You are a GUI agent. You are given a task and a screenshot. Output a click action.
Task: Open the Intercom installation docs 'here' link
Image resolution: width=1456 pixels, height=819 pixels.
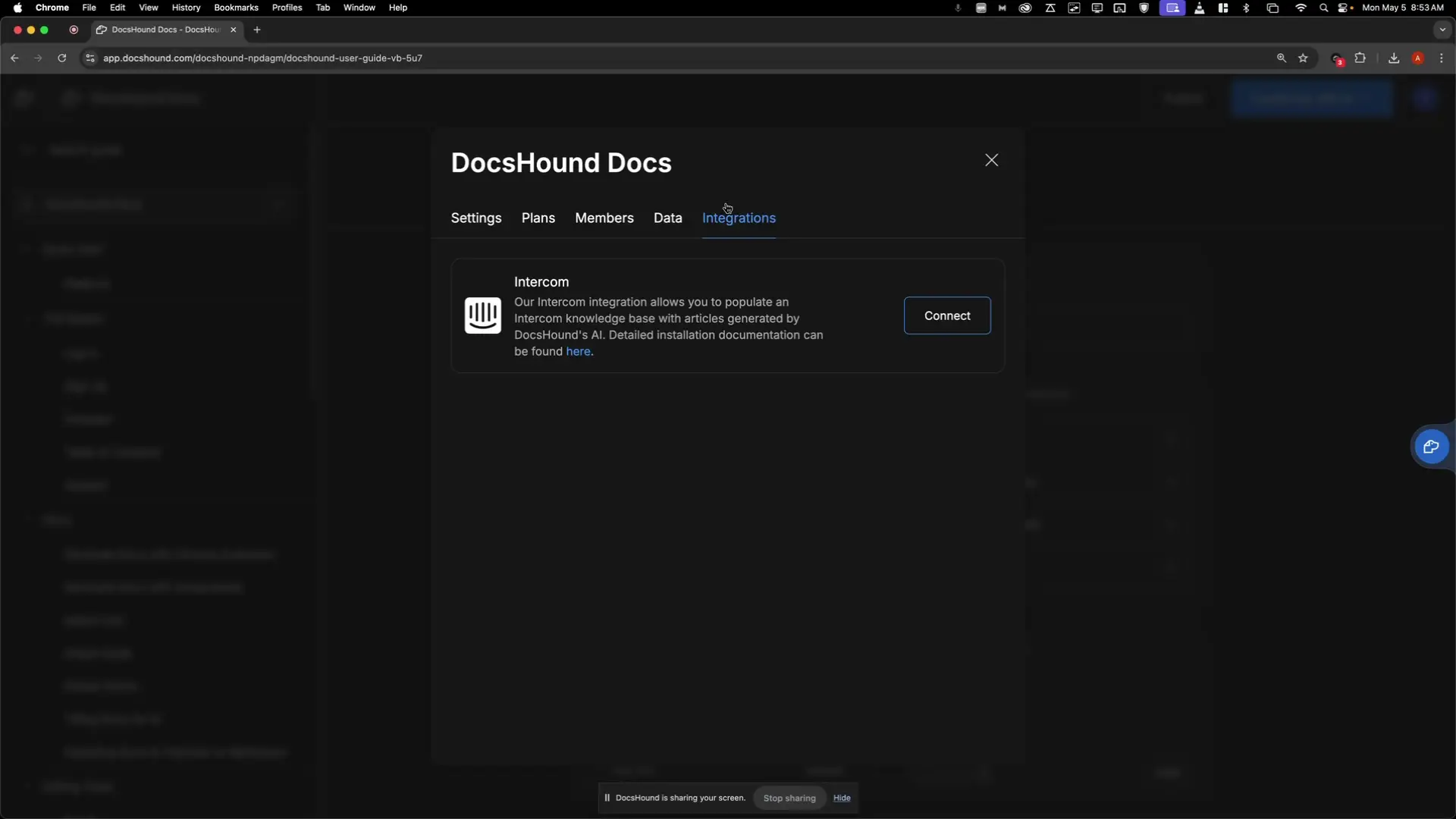tap(578, 352)
